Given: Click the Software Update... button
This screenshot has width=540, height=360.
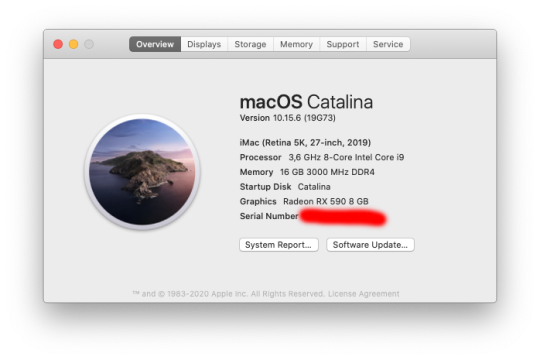Looking at the screenshot, I should [370, 245].
